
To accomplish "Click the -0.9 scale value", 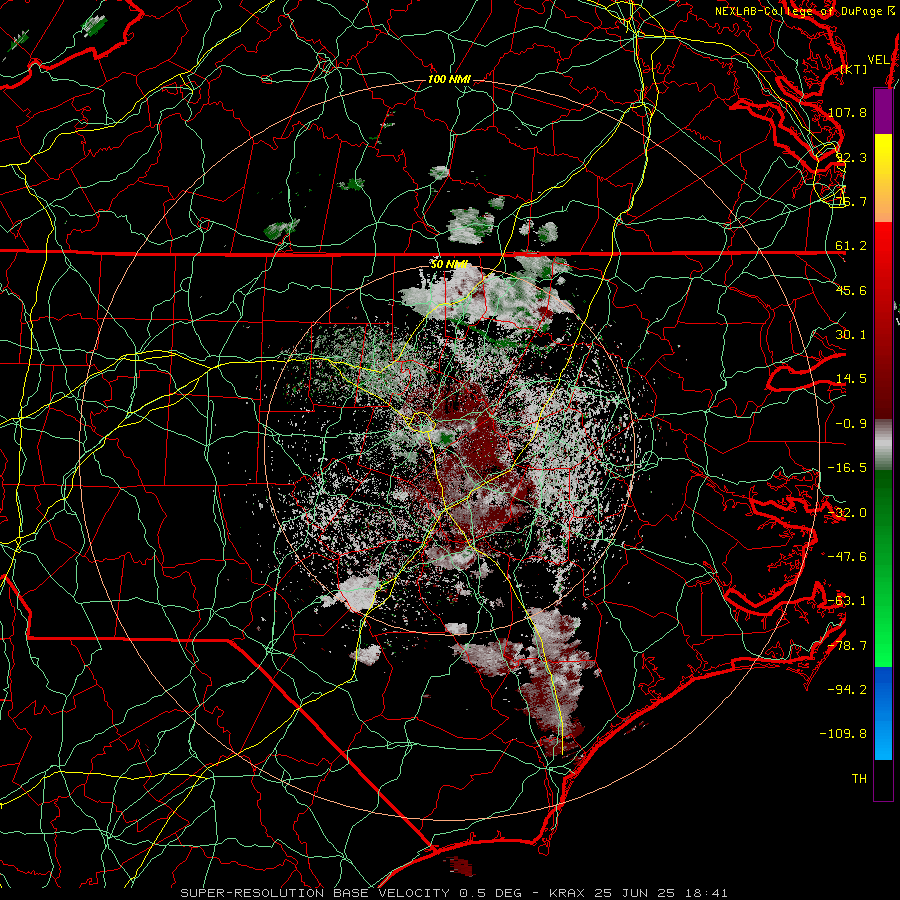I will [x=851, y=424].
